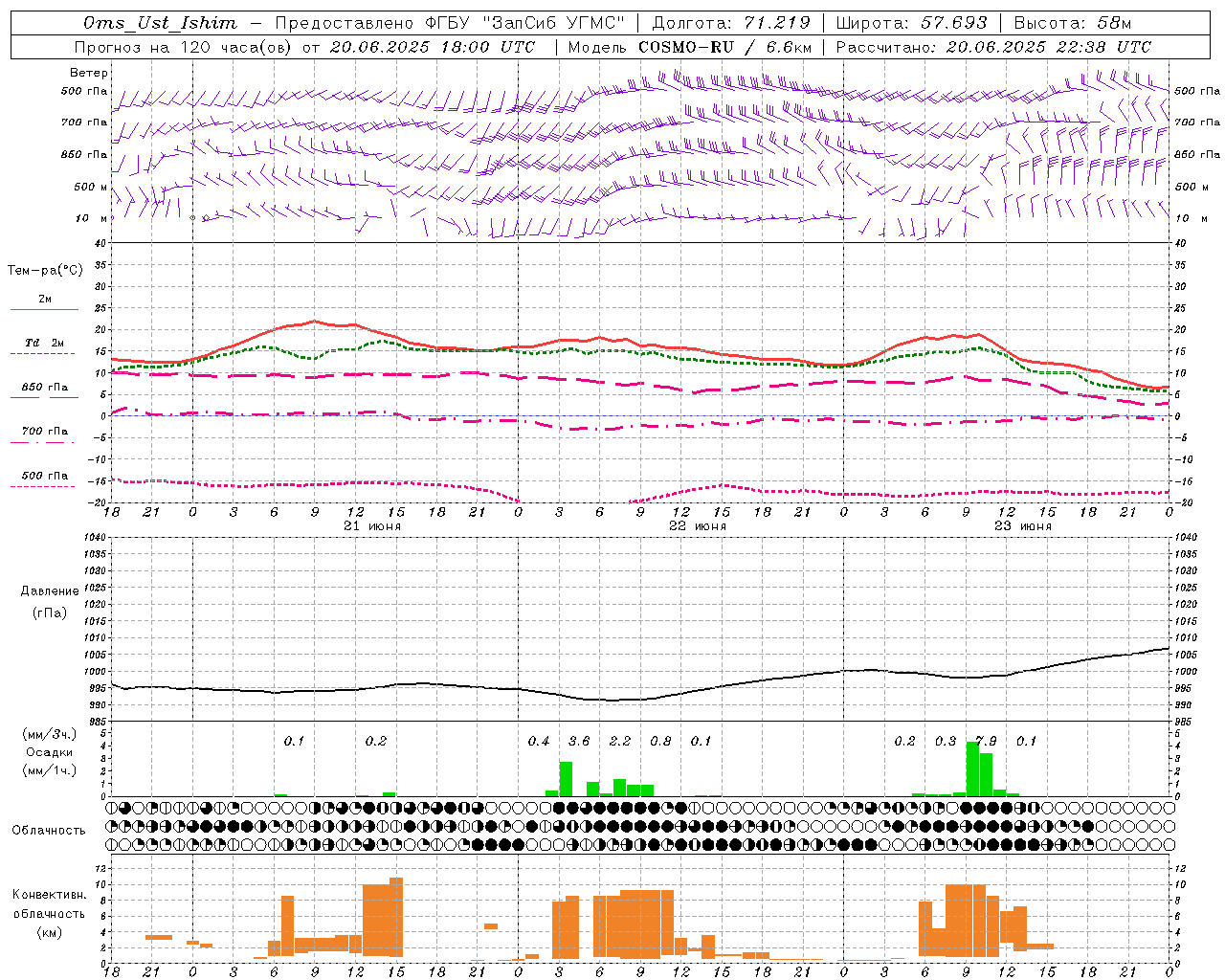Click the Тем-ра(°C) axis label
This screenshot has width=1225, height=980.
tap(45, 271)
